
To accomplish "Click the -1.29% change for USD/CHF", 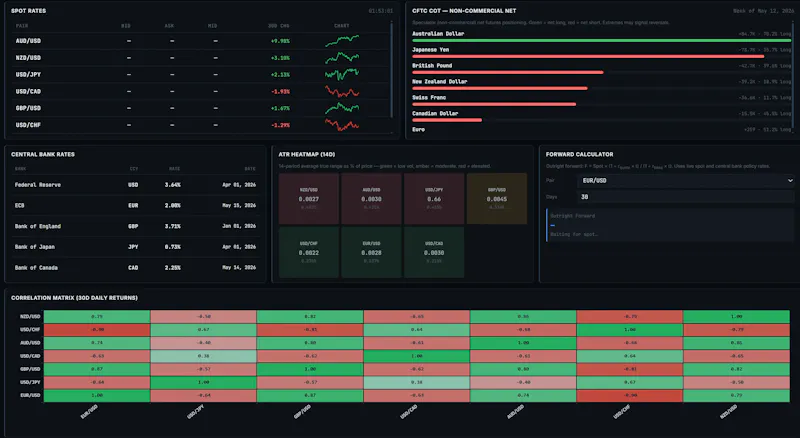I will (x=280, y=125).
